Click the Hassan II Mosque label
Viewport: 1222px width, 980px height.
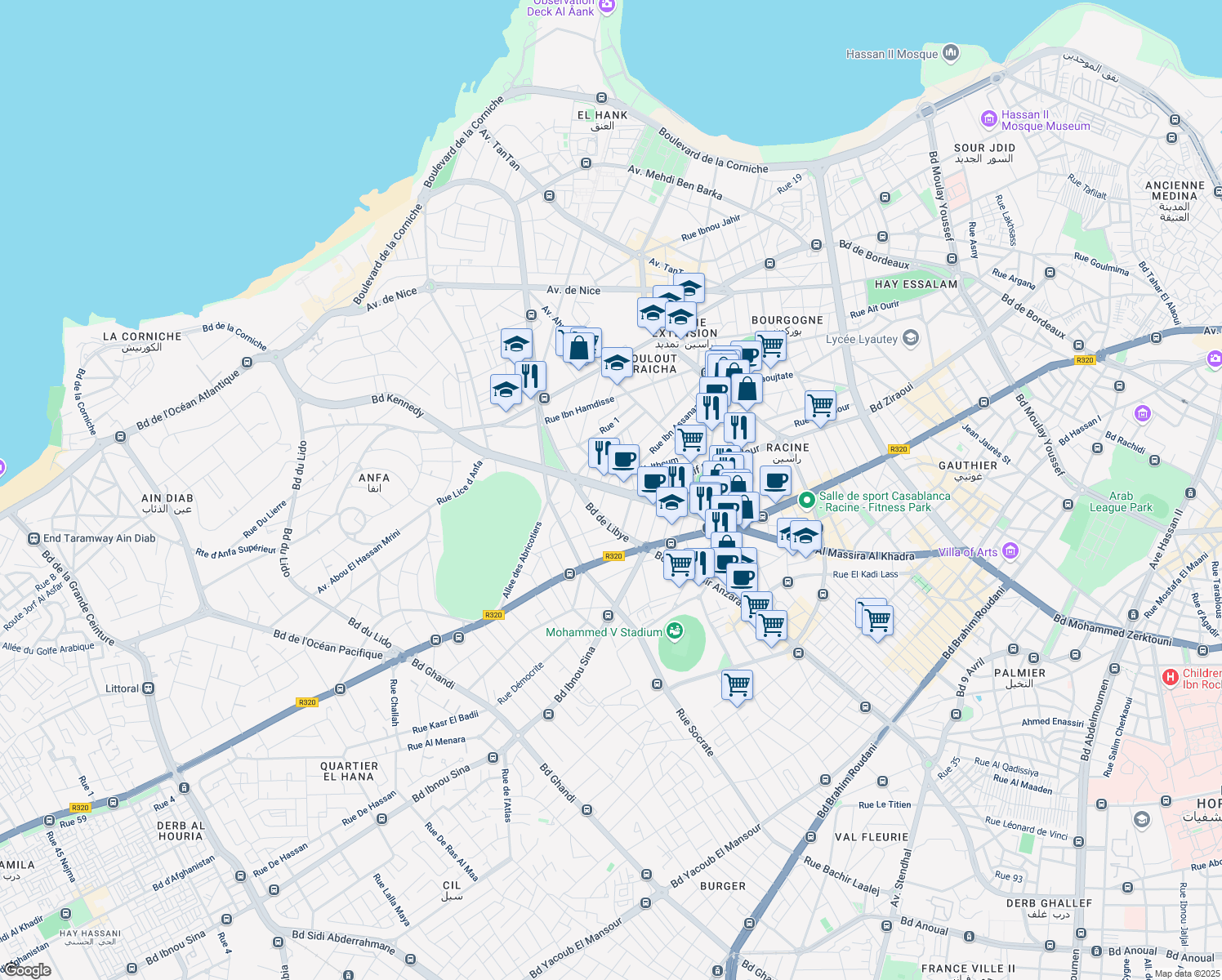point(892,54)
